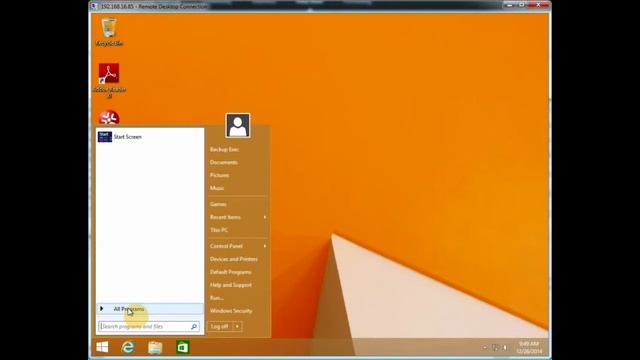640x360 pixels.
Task: Click the Windows Start button on the taskbar
Action: pyautogui.click(x=102, y=347)
